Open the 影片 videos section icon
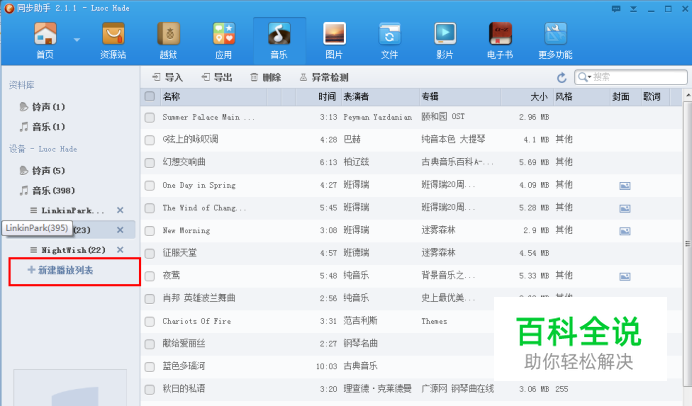The image size is (692, 406). [x=443, y=40]
